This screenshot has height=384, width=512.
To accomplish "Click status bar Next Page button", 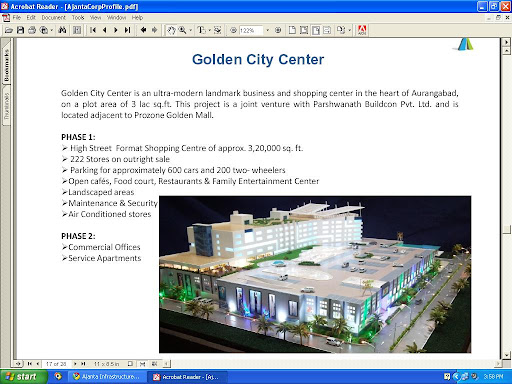I will pyautogui.click(x=75, y=364).
